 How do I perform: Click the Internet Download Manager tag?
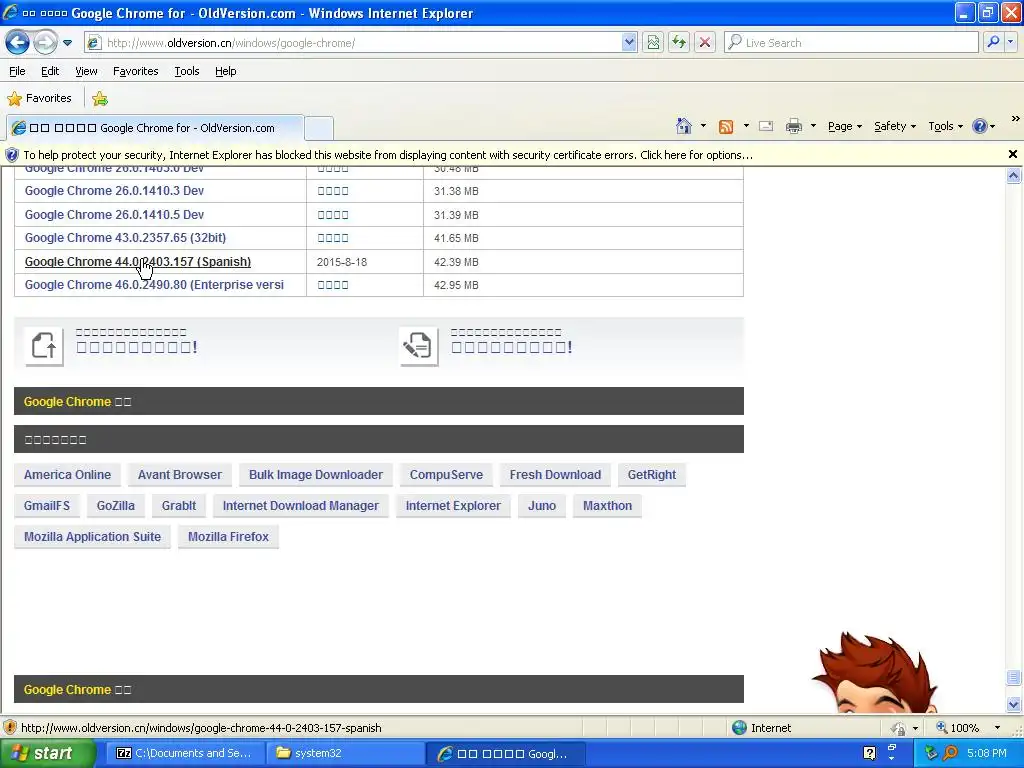(300, 505)
